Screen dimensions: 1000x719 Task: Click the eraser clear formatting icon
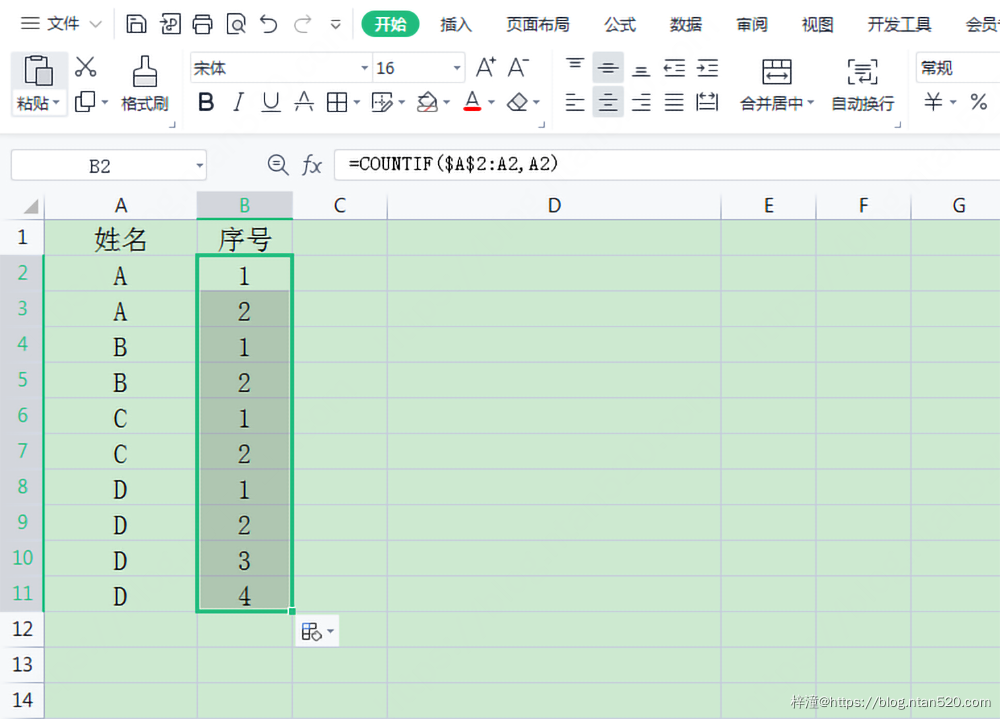(x=517, y=101)
